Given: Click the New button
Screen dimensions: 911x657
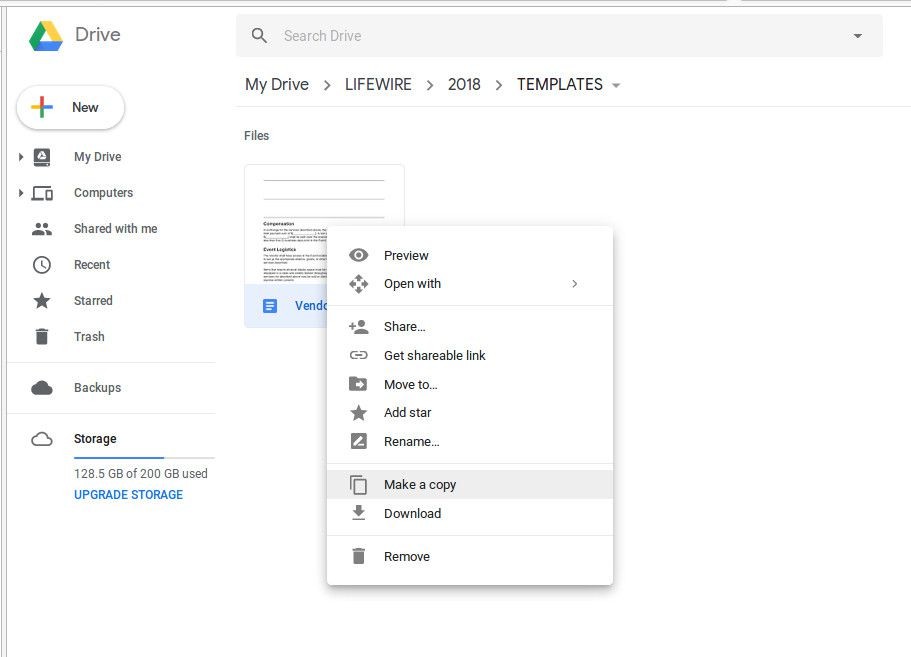Looking at the screenshot, I should pyautogui.click(x=70, y=108).
